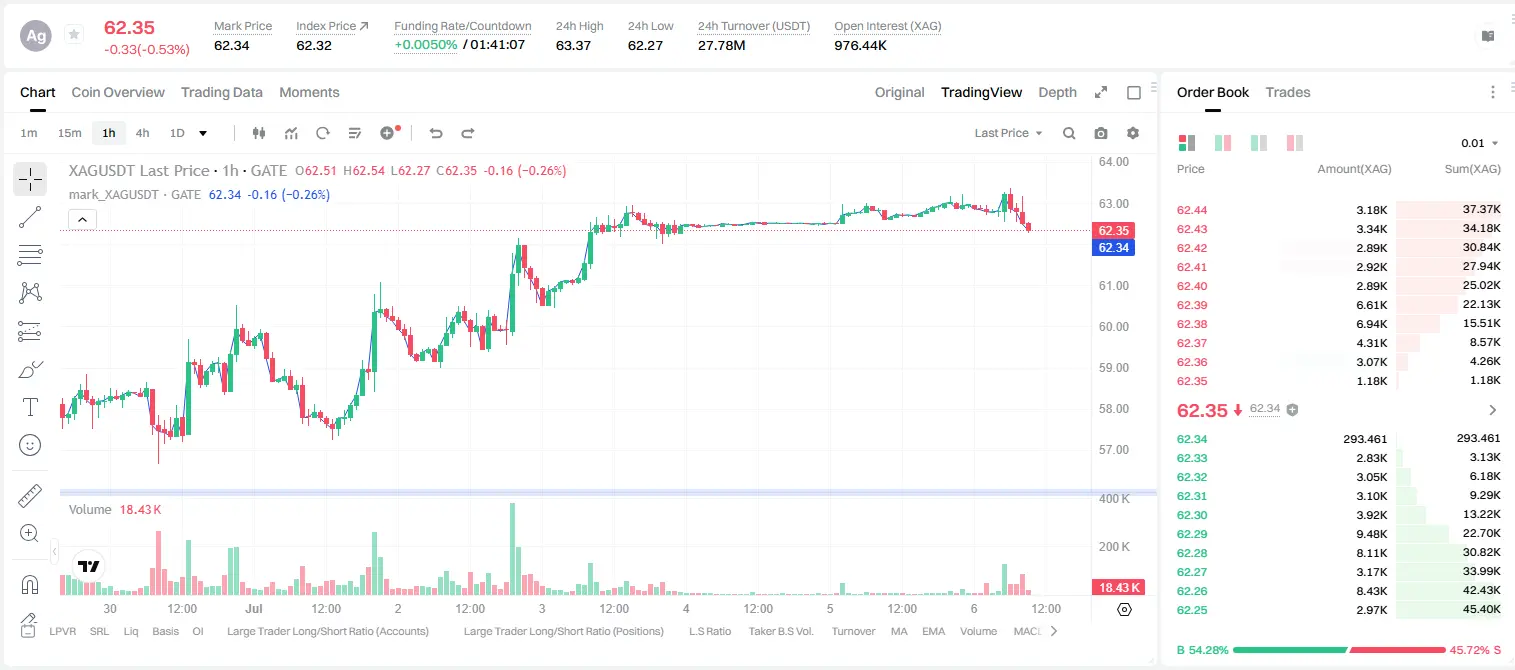Select the green-and-red order book layout
This screenshot has width=1515, height=670.
[x=1222, y=143]
